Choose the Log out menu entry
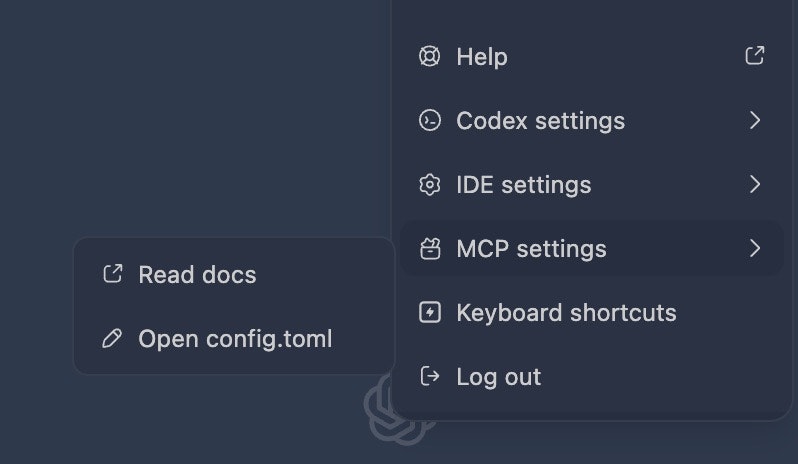 pyautogui.click(x=498, y=377)
